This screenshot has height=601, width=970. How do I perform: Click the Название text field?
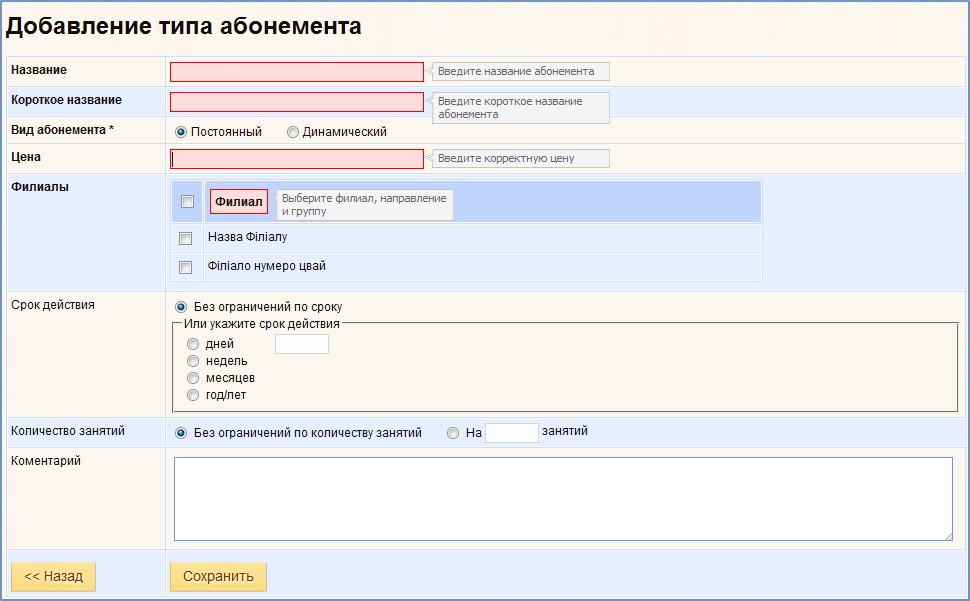coord(297,72)
